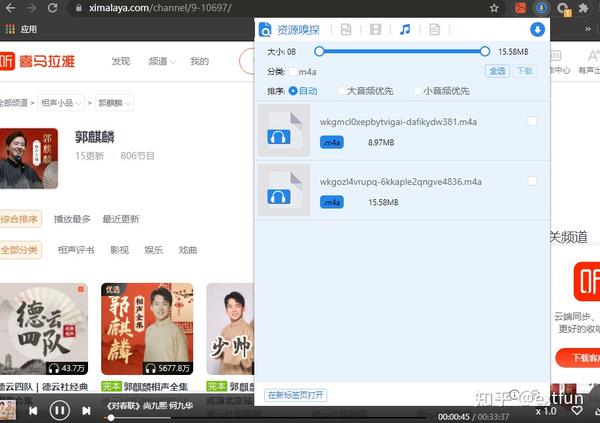Open the 郭麒麟相声全集 album cover
600x423 pixels.
click(x=147, y=329)
